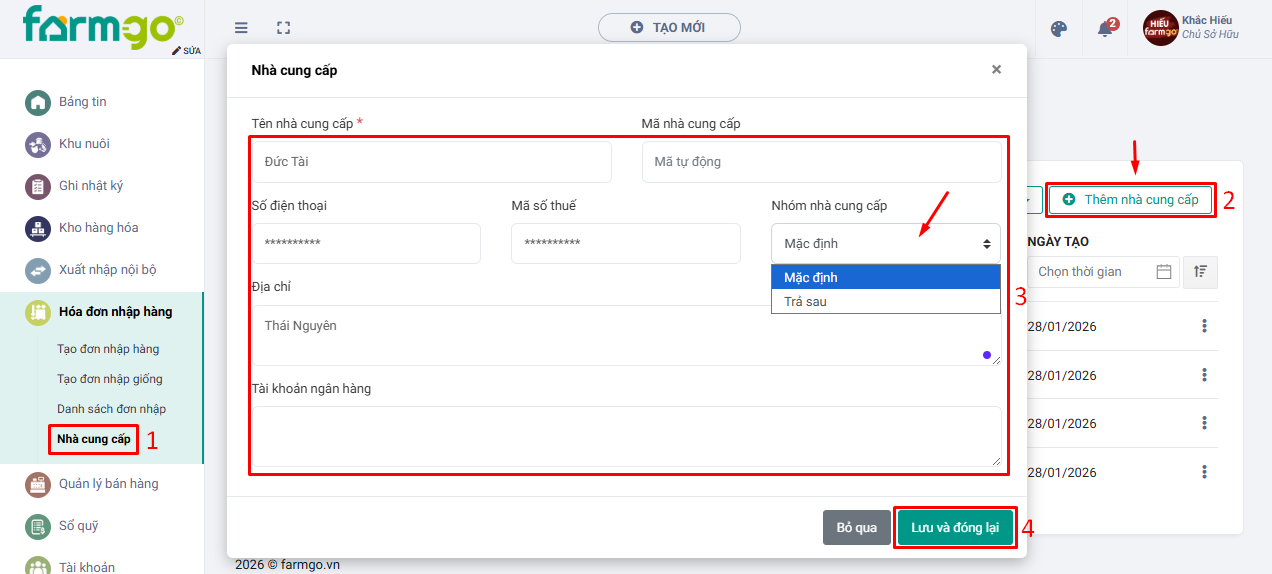Click the calendar icon in Chọn thời gian
The height and width of the screenshot is (574, 1272).
[1163, 272]
